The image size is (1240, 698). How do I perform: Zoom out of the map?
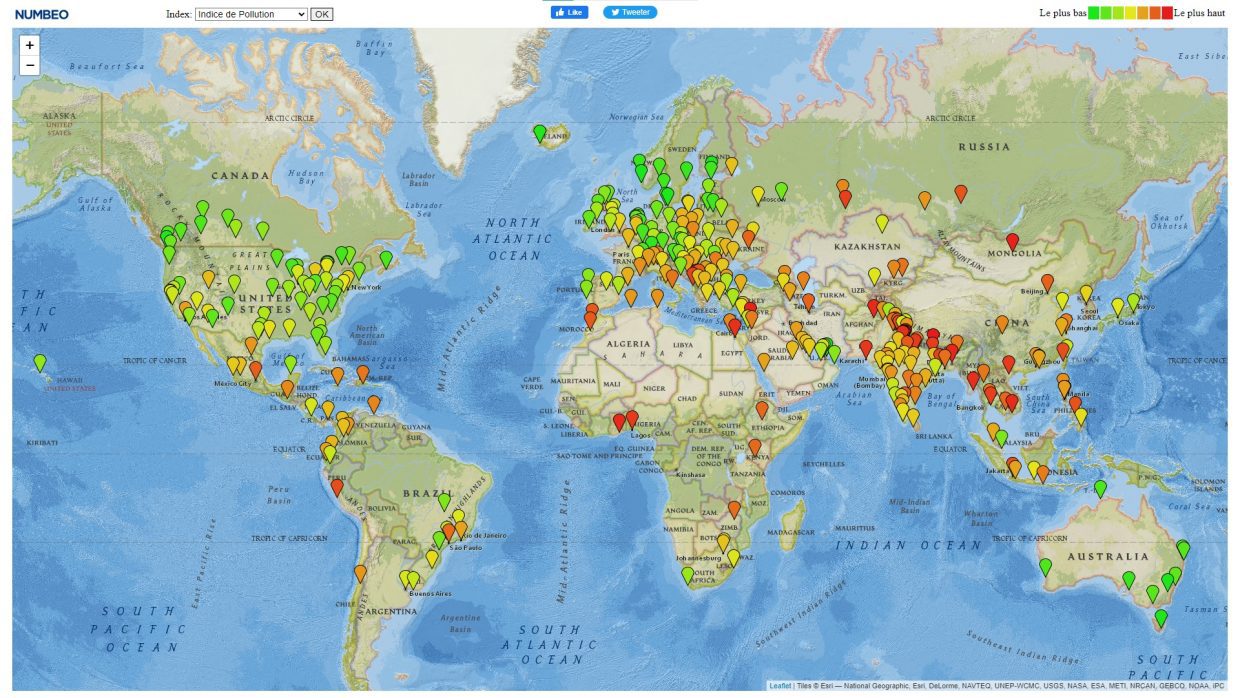pos(29,65)
